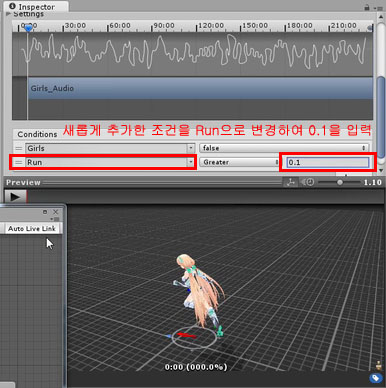Click the 0:00 (000.0%) preview time readout

(196, 367)
